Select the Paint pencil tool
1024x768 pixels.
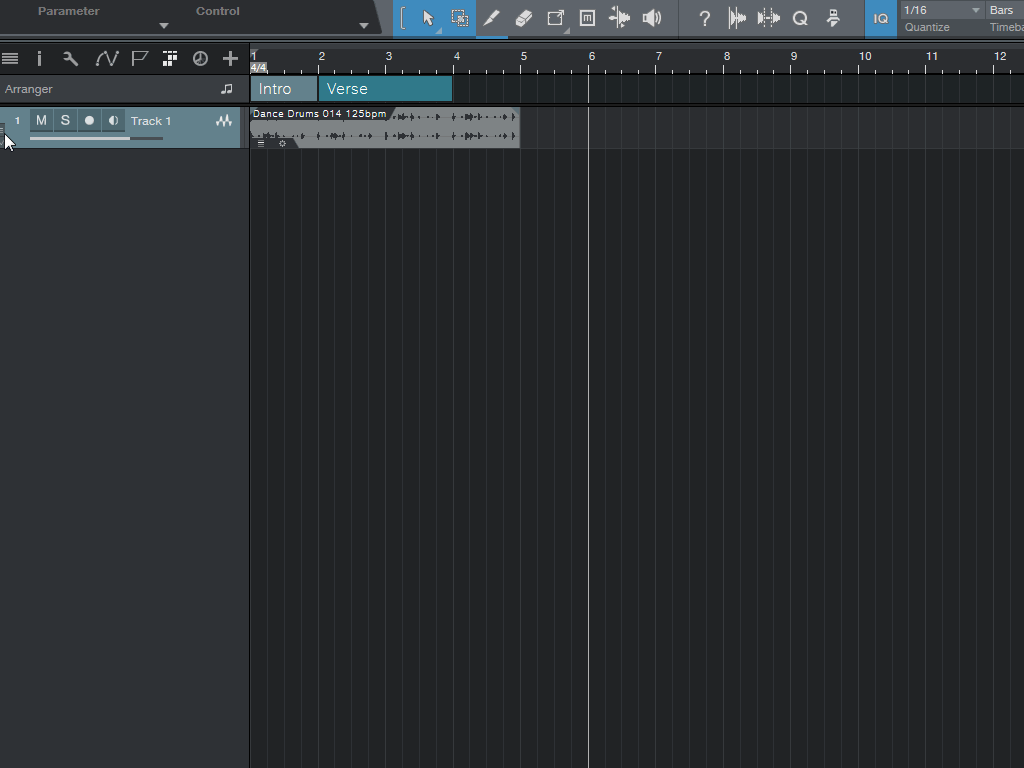pos(492,18)
